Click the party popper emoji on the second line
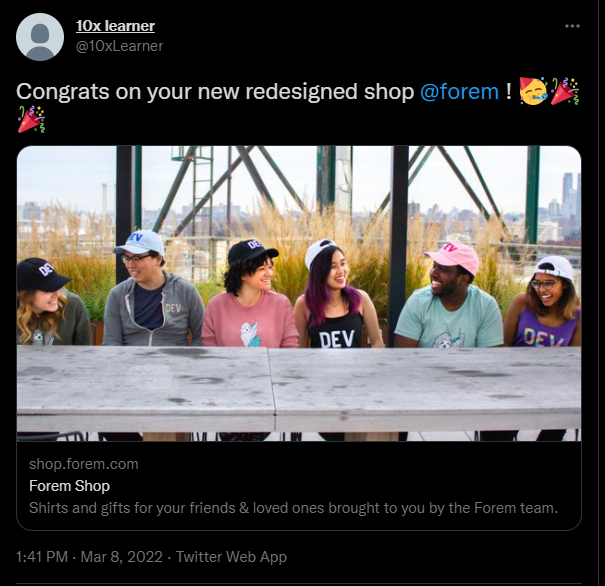This screenshot has width=605, height=586. 30,120
